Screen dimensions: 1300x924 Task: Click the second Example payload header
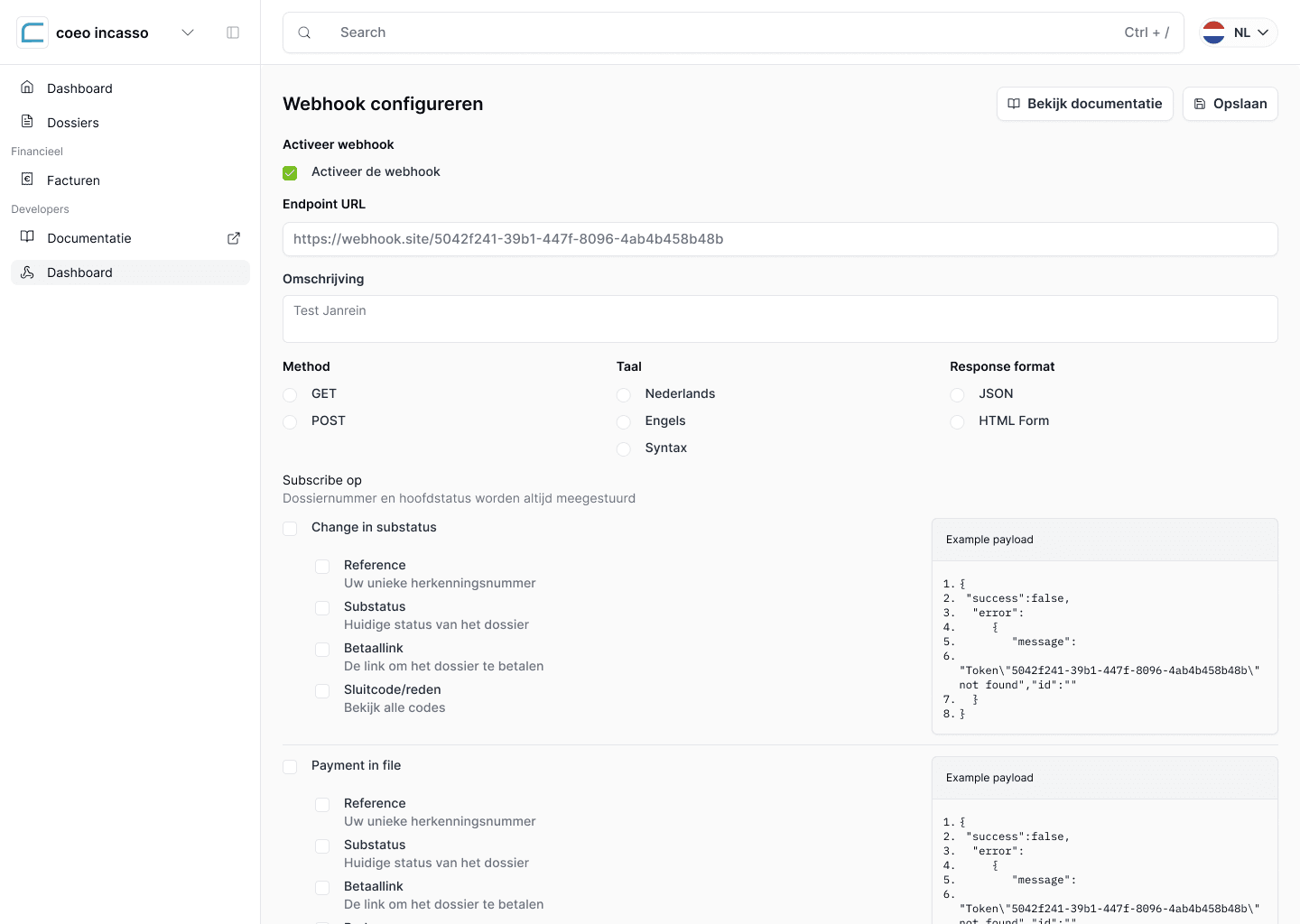coord(1105,778)
